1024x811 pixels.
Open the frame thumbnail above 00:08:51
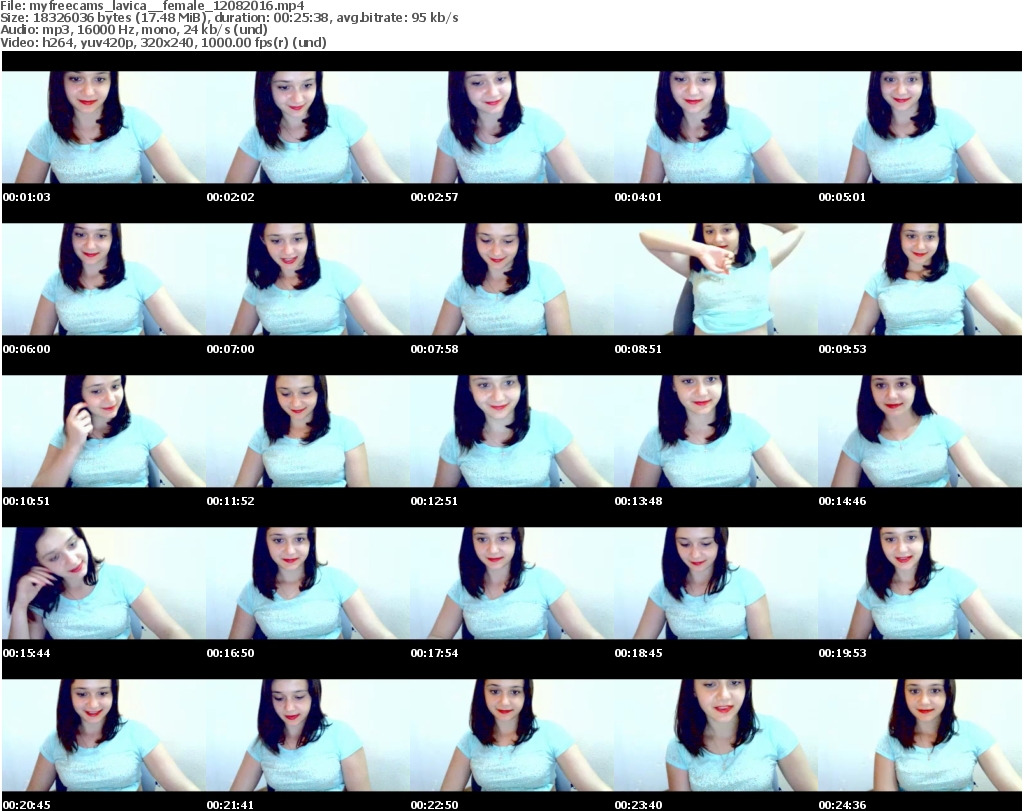pos(716,279)
